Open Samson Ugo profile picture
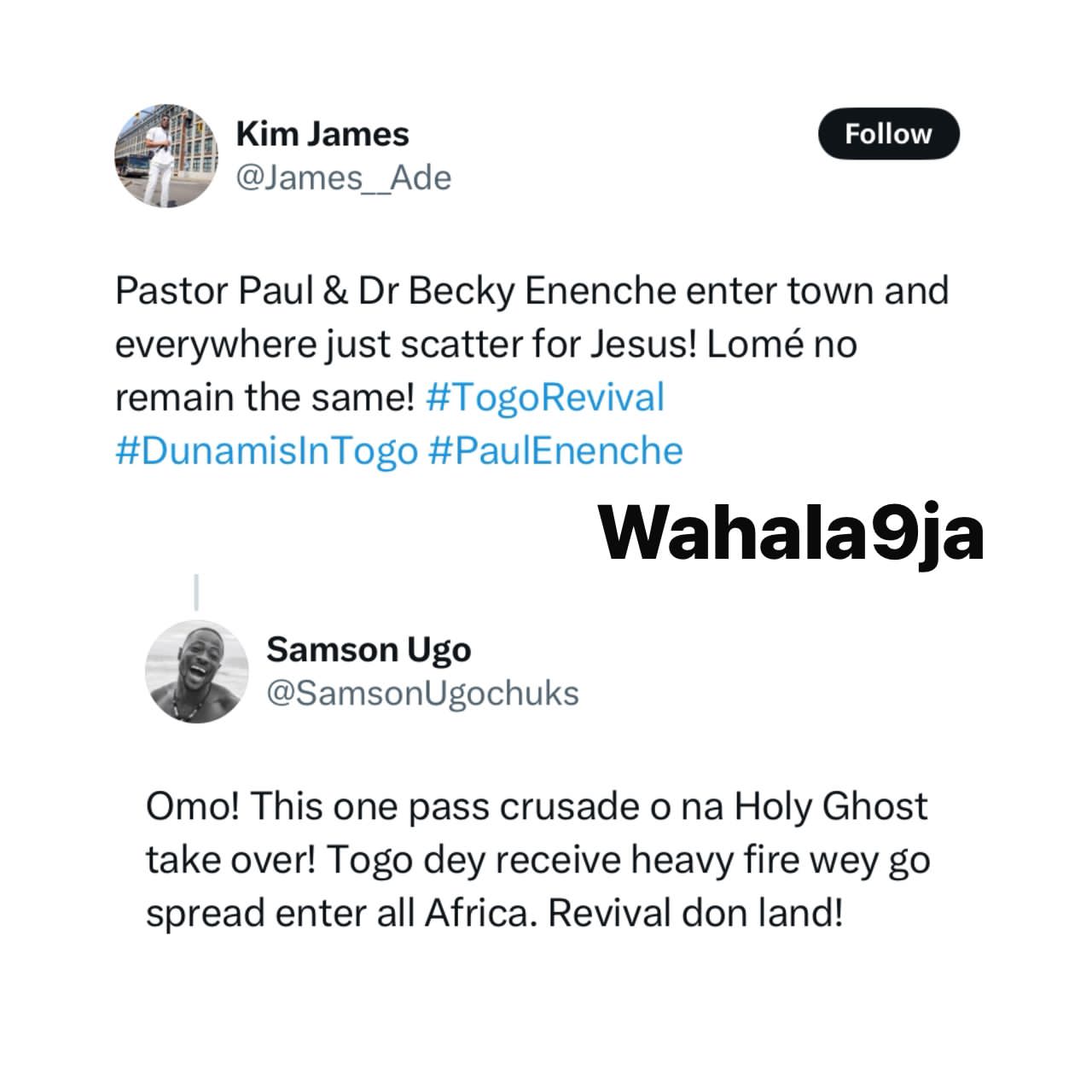Image resolution: width=1092 pixels, height=1092 pixels. pyautogui.click(x=197, y=671)
